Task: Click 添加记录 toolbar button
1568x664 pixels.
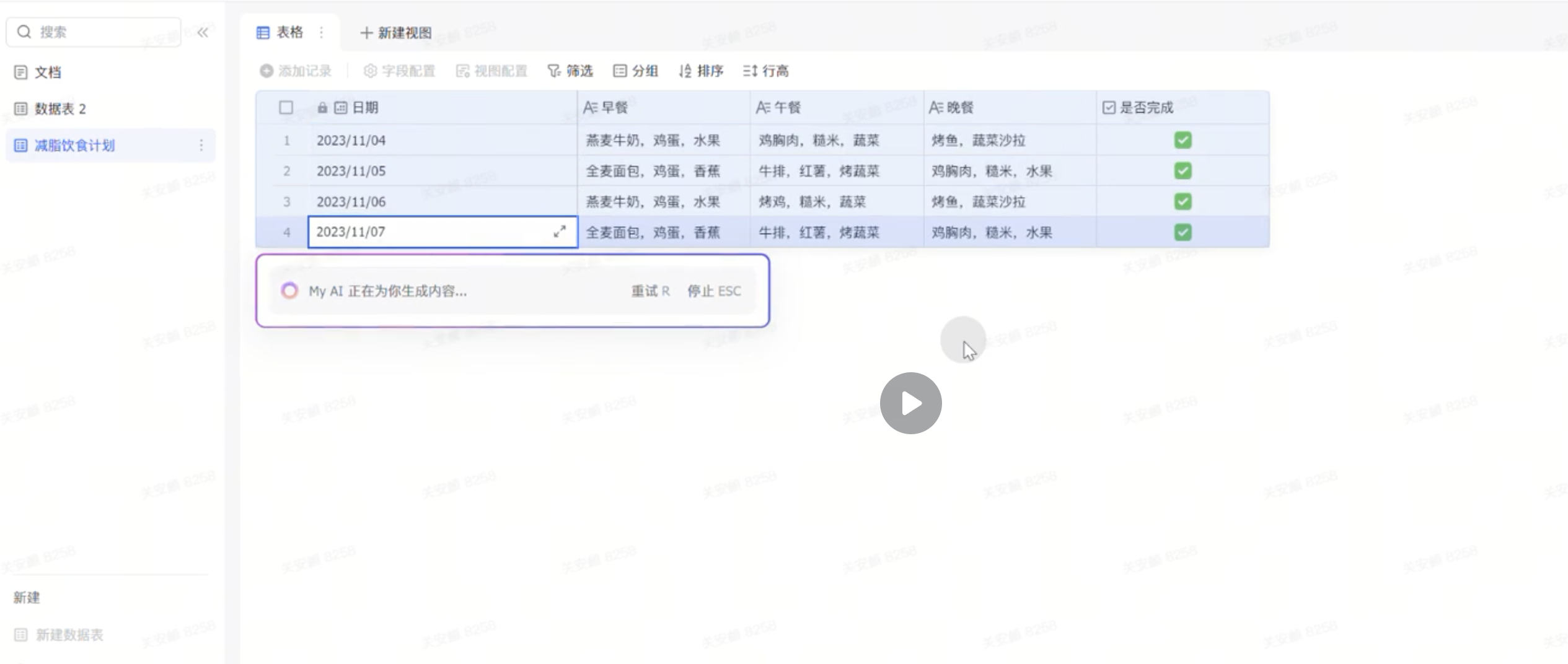Action: 296,71
